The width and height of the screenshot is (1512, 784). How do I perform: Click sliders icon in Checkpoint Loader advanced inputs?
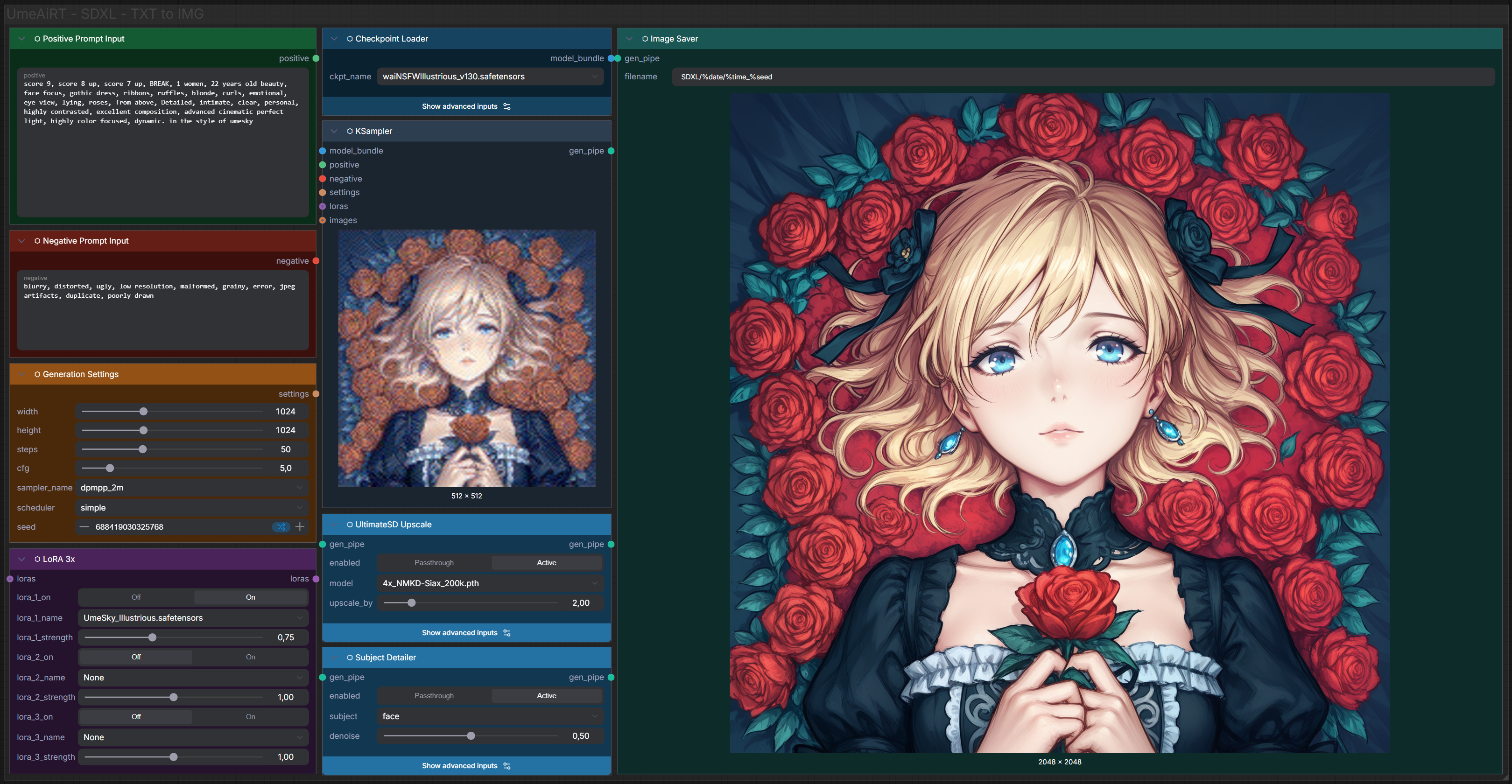pyautogui.click(x=507, y=106)
